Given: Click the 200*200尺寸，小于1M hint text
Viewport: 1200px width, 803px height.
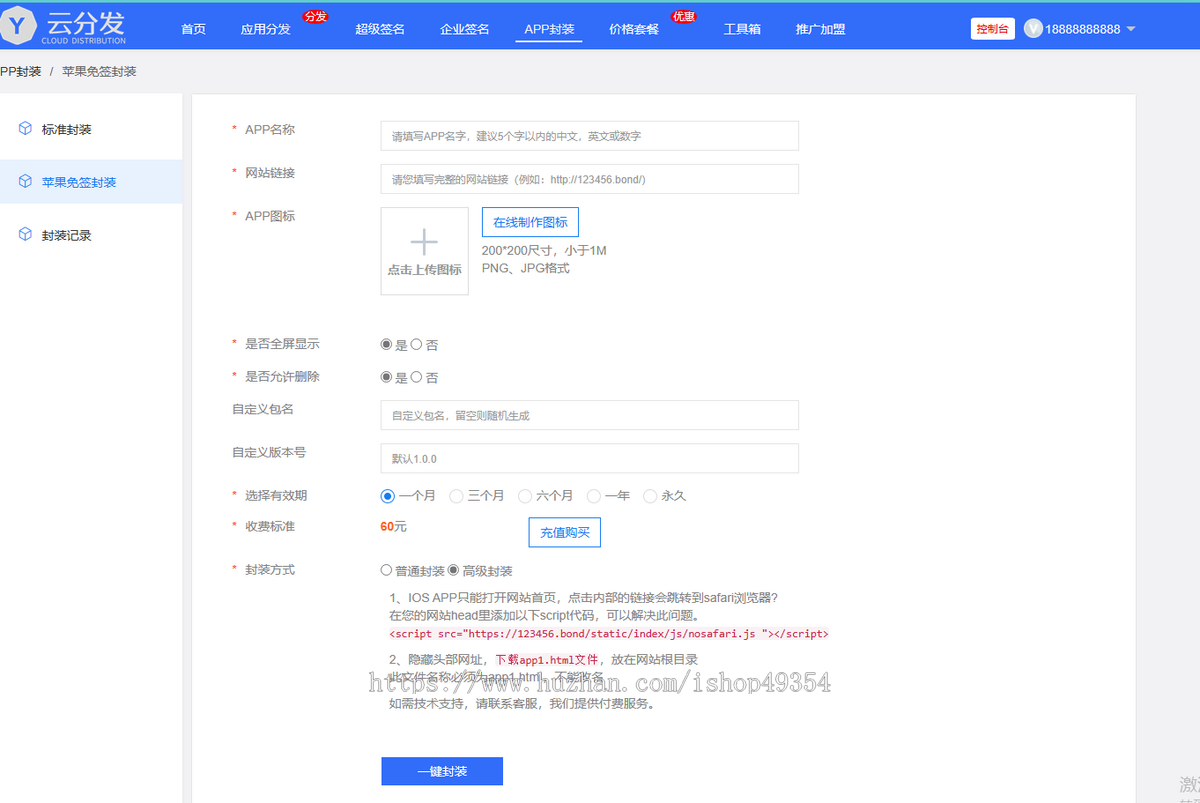Looking at the screenshot, I should (544, 251).
